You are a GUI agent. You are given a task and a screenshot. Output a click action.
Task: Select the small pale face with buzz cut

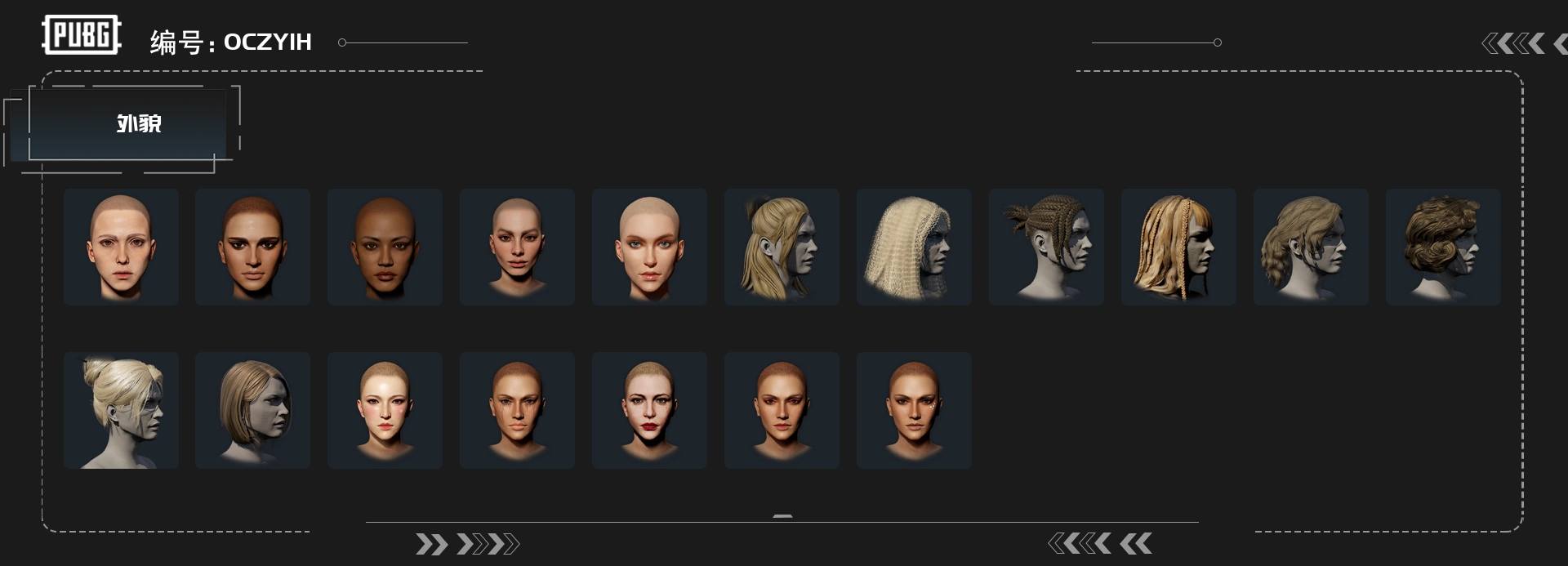tap(518, 247)
